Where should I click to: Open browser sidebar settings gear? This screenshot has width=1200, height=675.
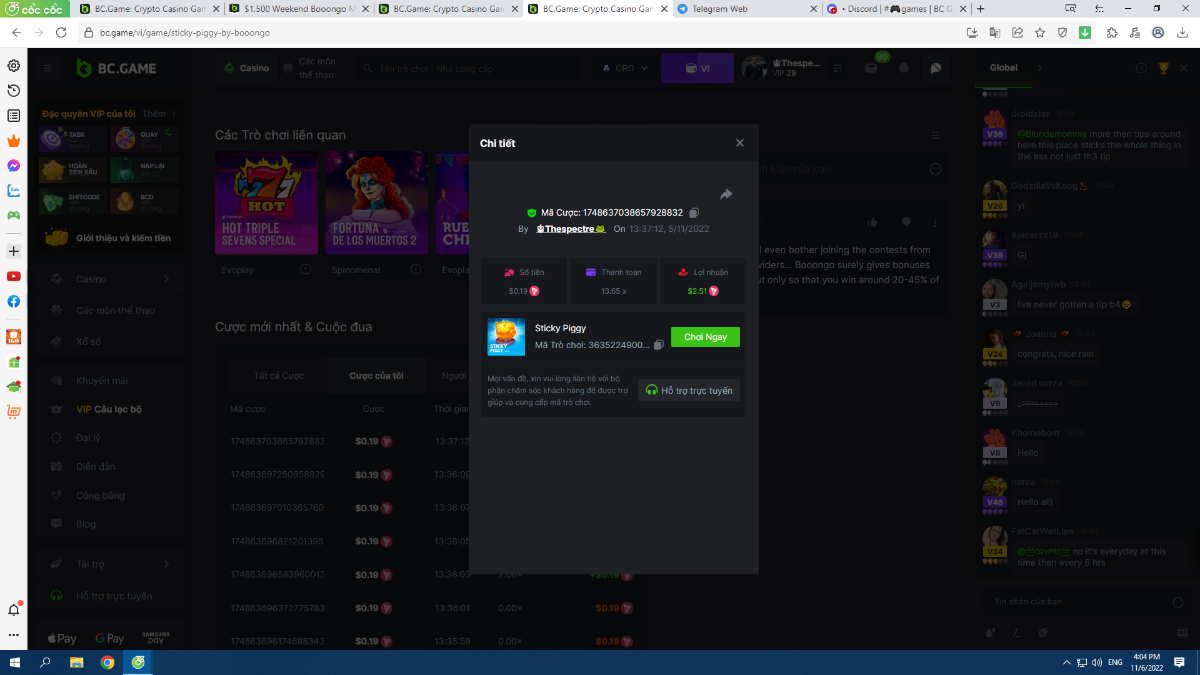point(14,66)
